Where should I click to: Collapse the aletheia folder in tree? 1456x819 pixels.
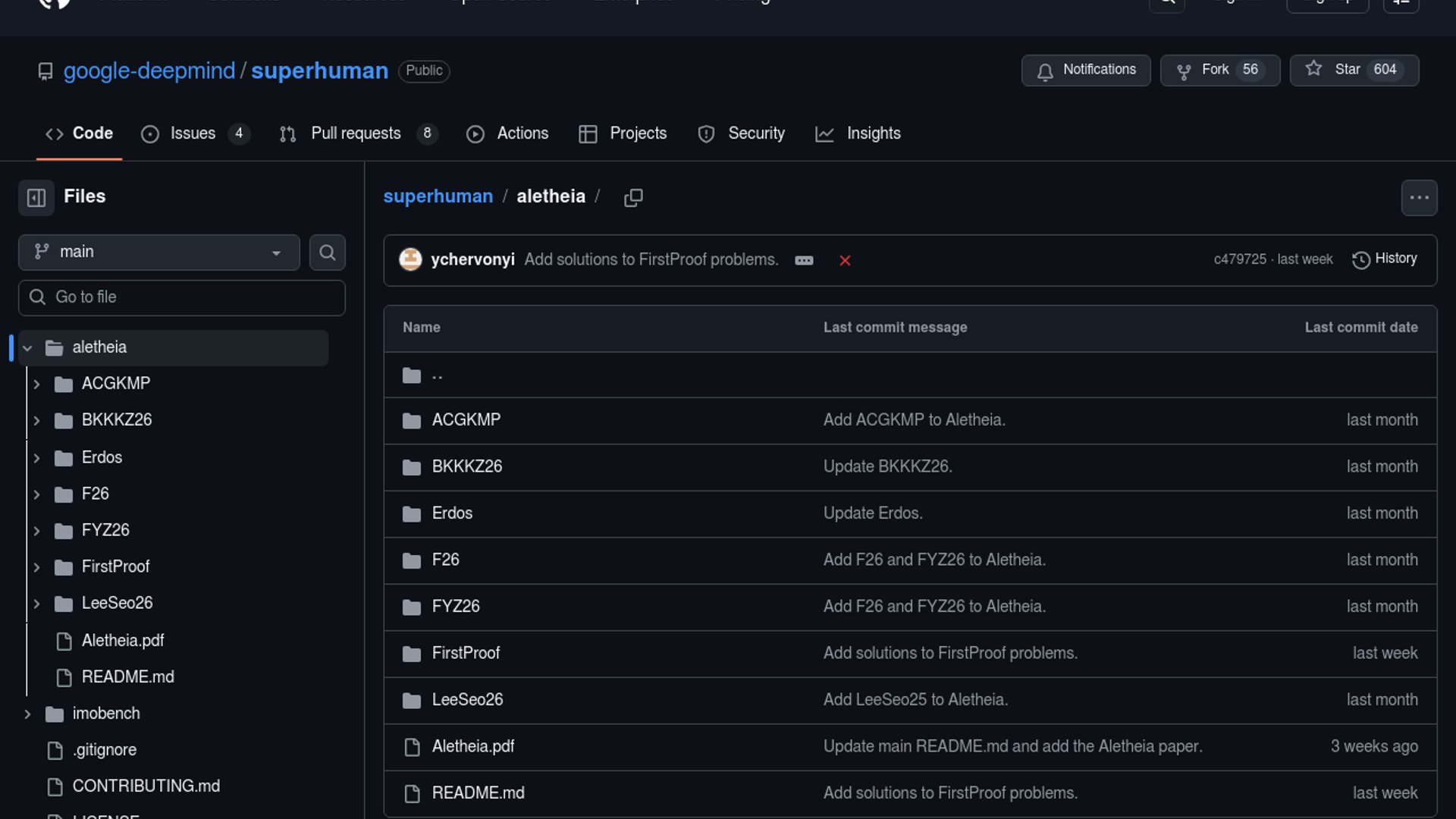tap(27, 348)
